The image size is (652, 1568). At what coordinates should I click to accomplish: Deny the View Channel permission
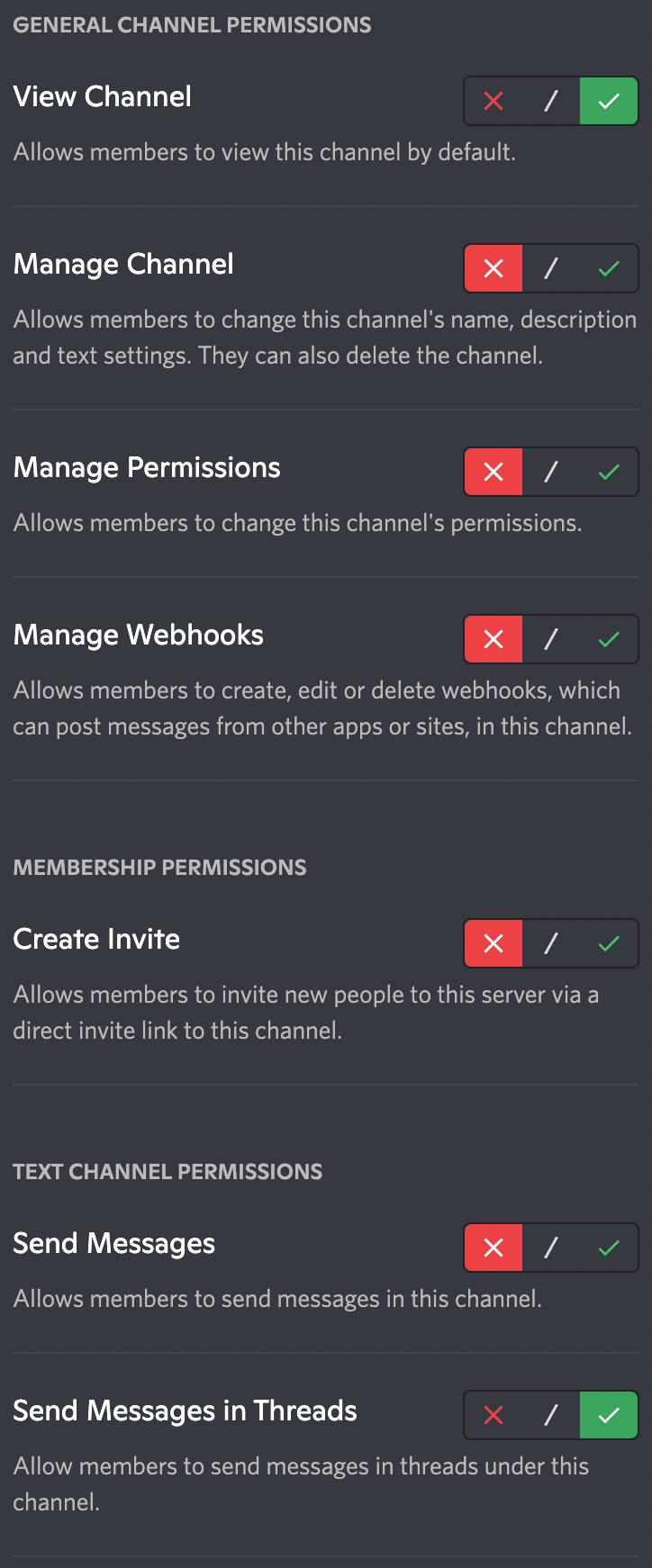pyautogui.click(x=494, y=101)
